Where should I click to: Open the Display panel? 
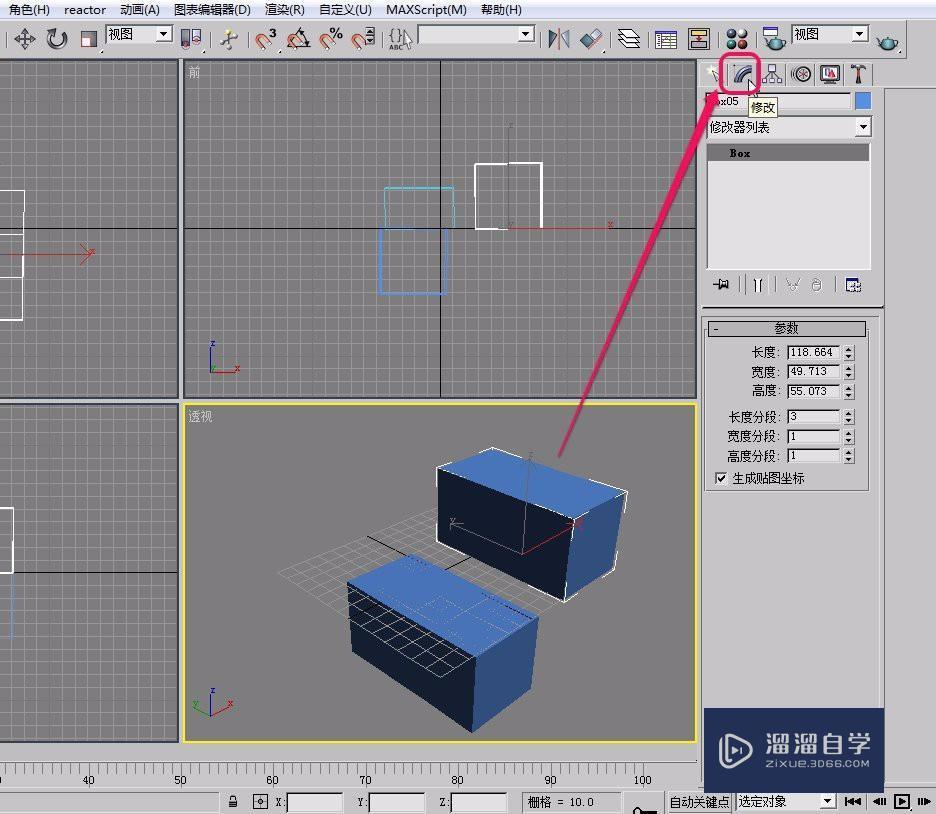[830, 73]
